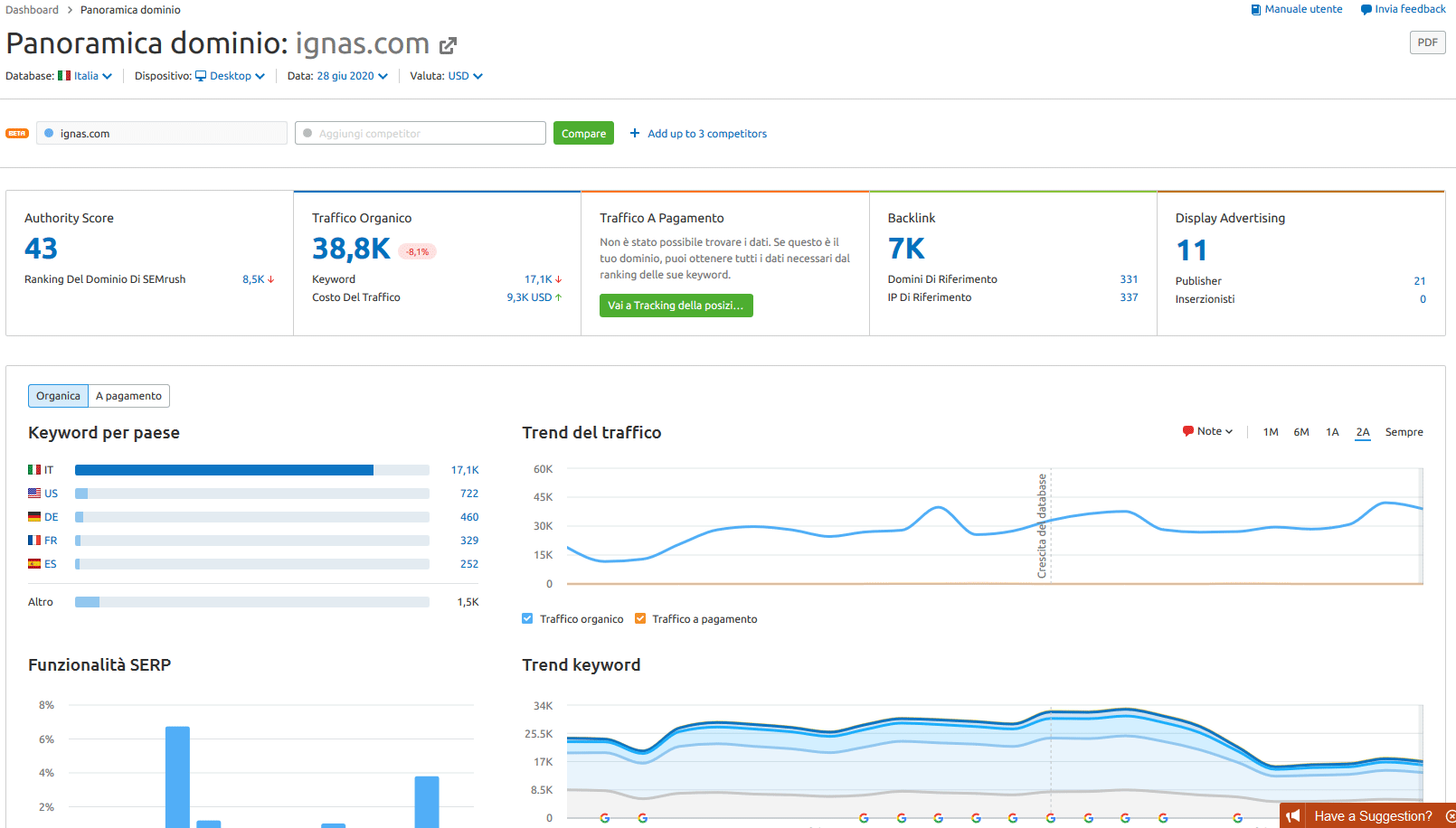
Task: Click Add up to 3 competitors link
Action: click(707, 133)
